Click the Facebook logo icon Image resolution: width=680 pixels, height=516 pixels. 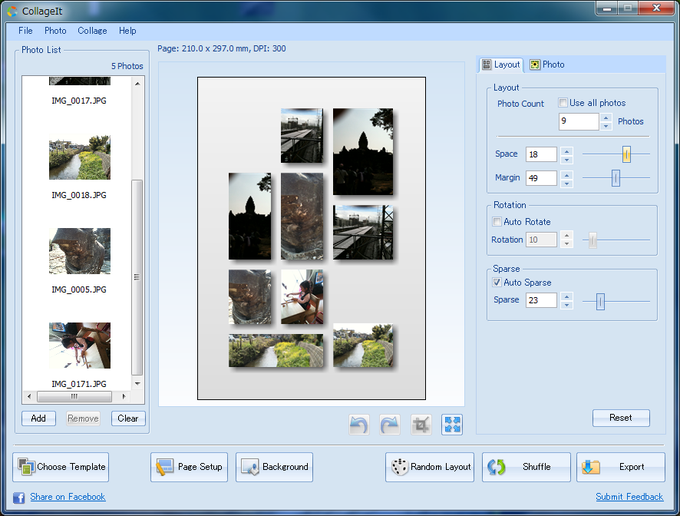[x=19, y=497]
